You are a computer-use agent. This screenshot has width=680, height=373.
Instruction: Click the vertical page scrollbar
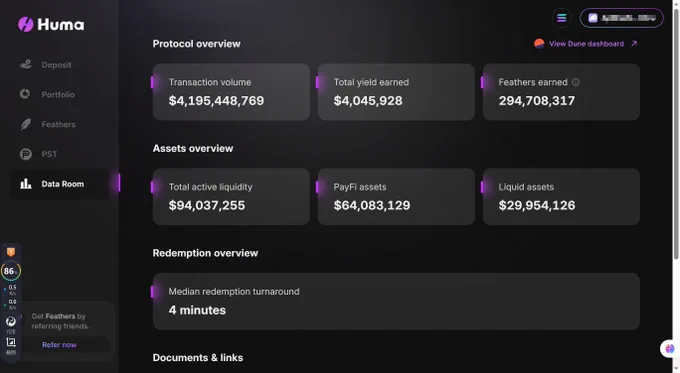click(x=676, y=134)
